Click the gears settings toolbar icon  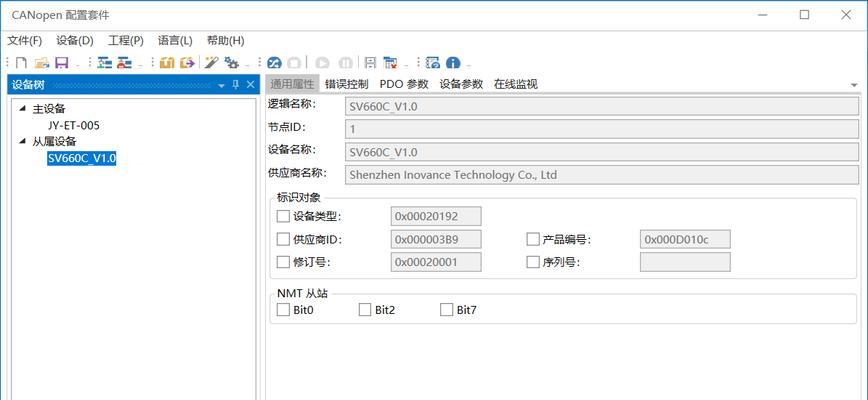231,63
